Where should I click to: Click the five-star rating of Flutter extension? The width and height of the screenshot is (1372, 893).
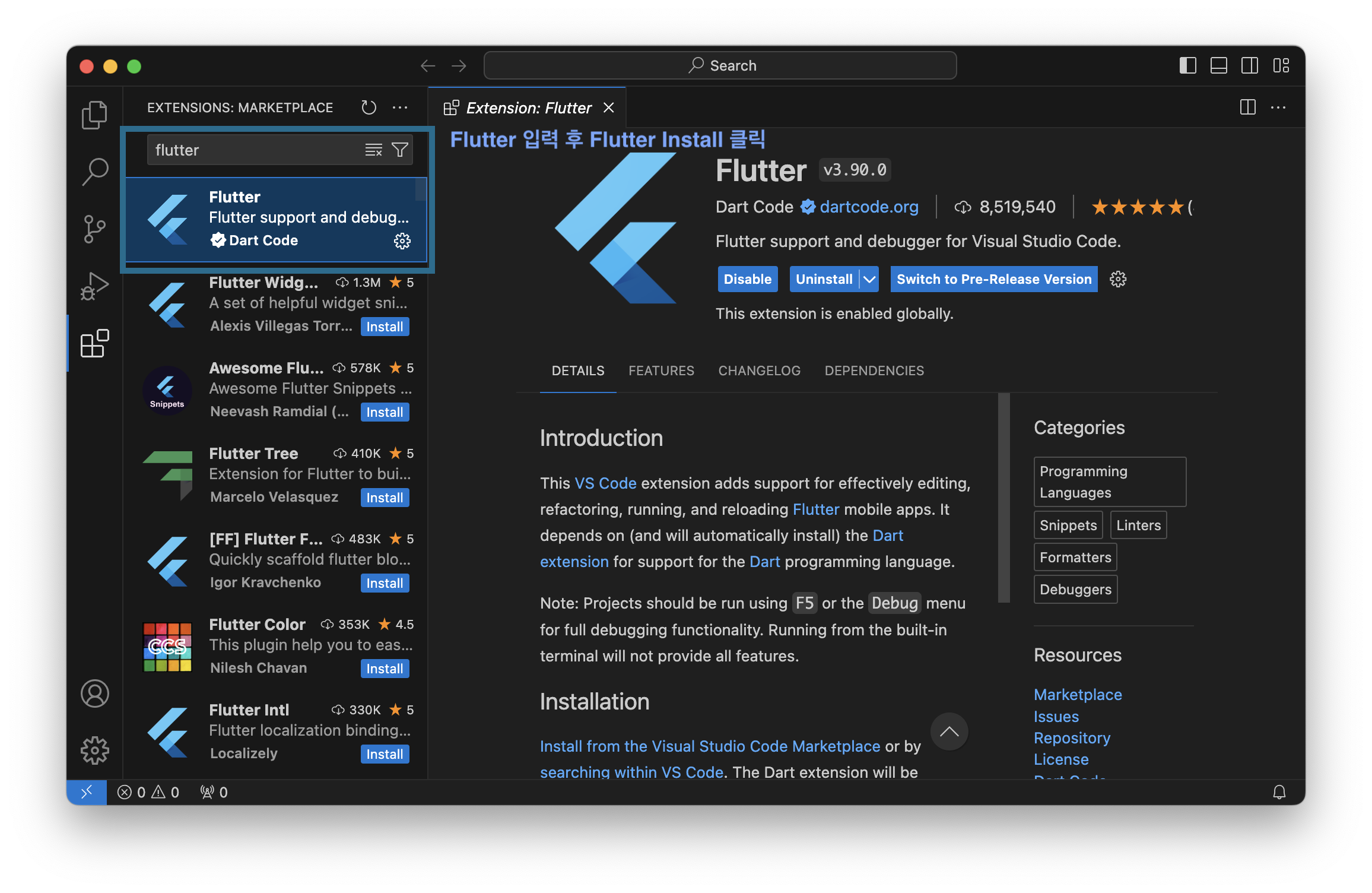click(x=1137, y=207)
